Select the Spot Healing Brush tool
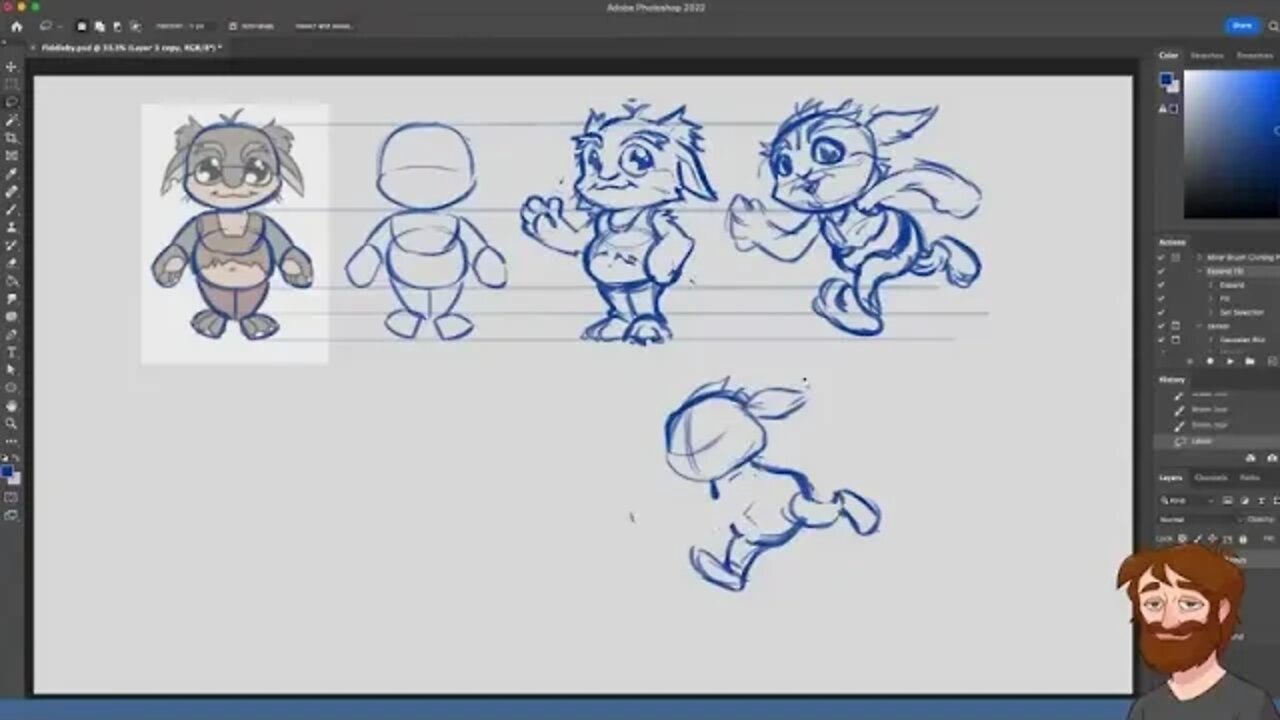The width and height of the screenshot is (1280, 720). [12, 192]
